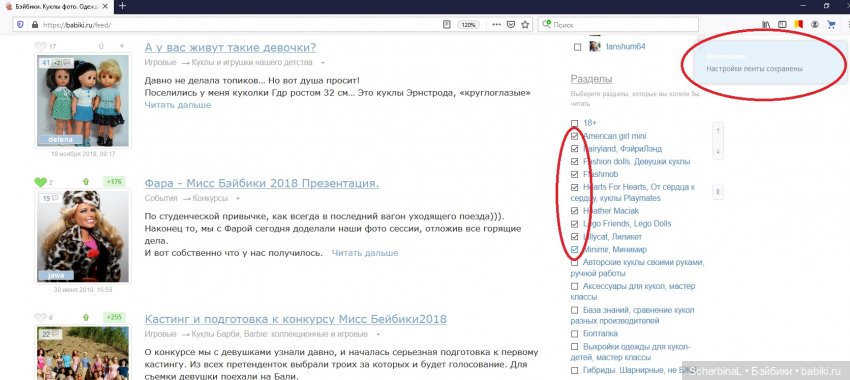Check Выкройки одежды для кукол-детей checkbox

click(x=575, y=346)
